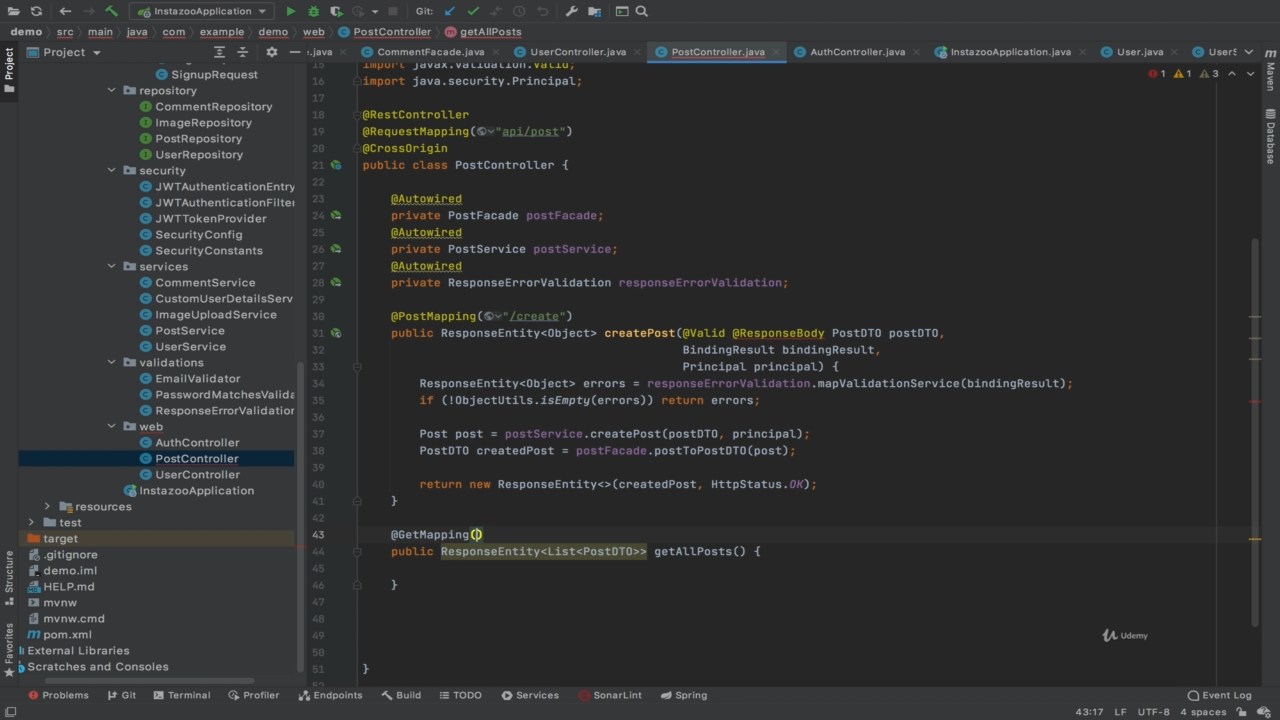Open the Event Log panel
Viewport: 1280px width, 720px height.
click(x=1219, y=695)
